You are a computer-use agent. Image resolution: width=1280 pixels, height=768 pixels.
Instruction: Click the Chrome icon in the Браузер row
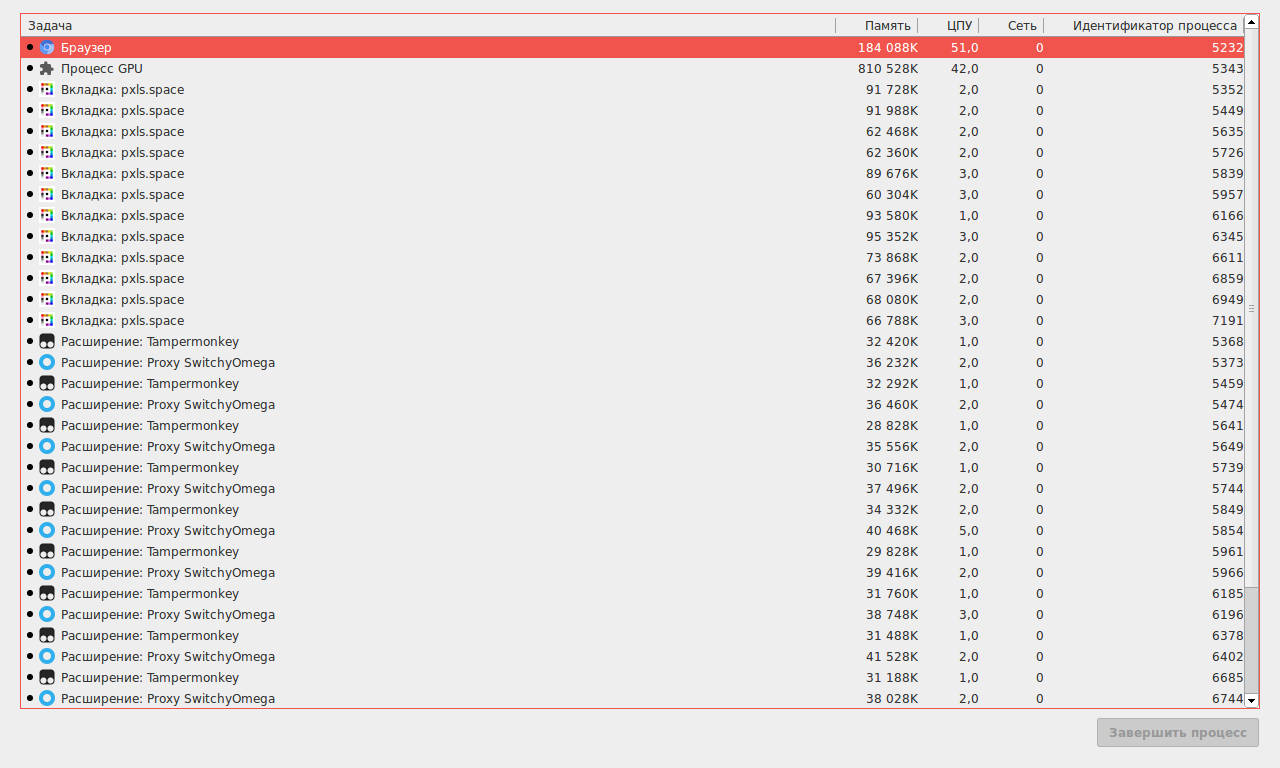coord(47,48)
